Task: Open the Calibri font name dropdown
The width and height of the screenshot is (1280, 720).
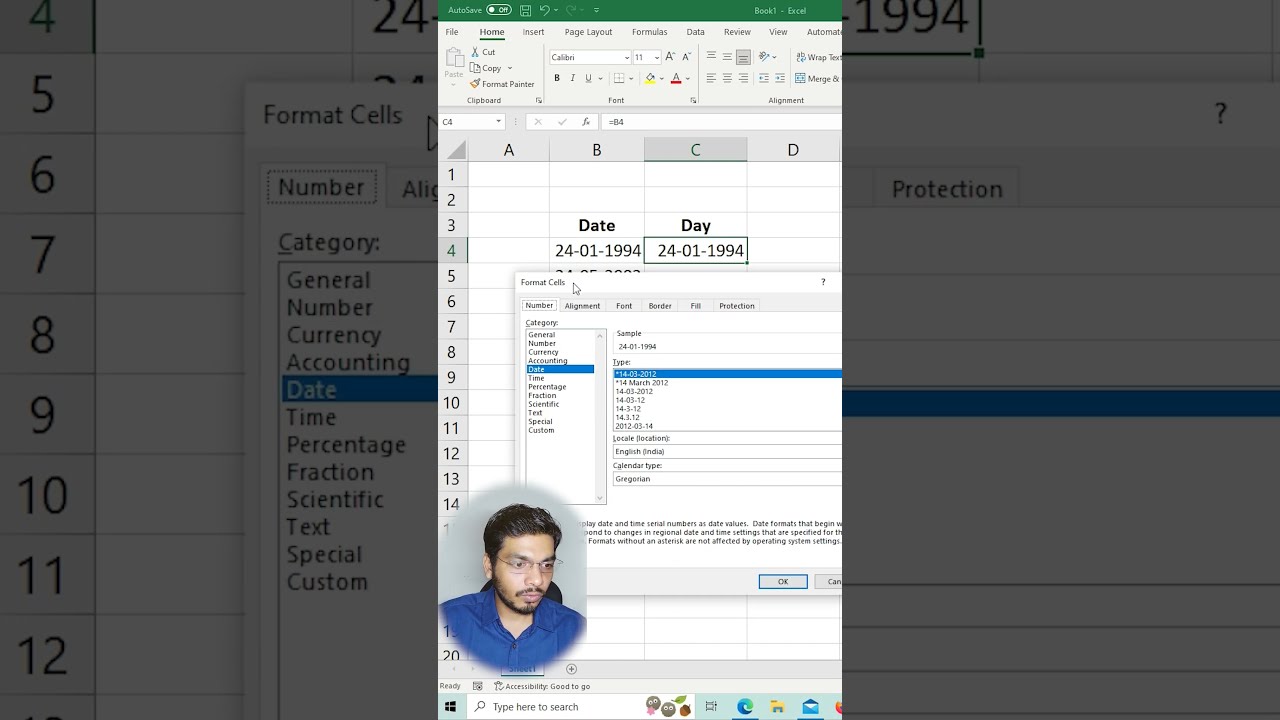Action: (x=627, y=58)
